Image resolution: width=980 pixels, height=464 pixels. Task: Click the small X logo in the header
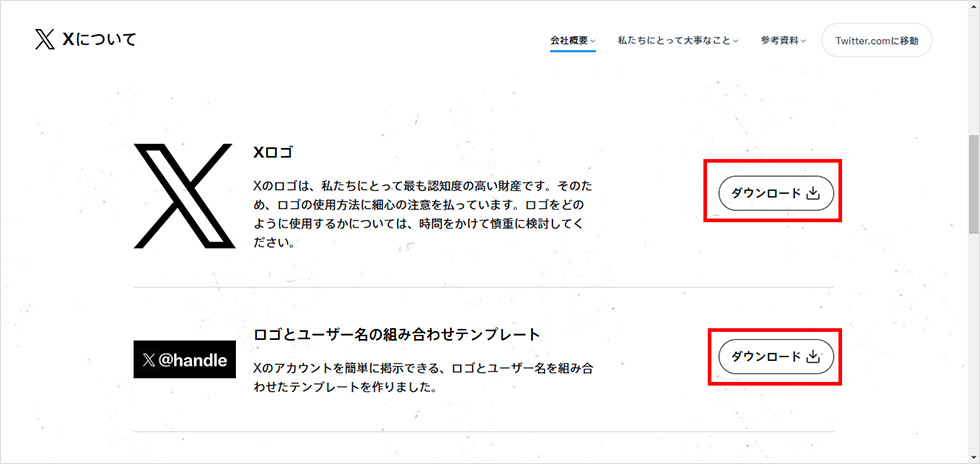pos(45,41)
